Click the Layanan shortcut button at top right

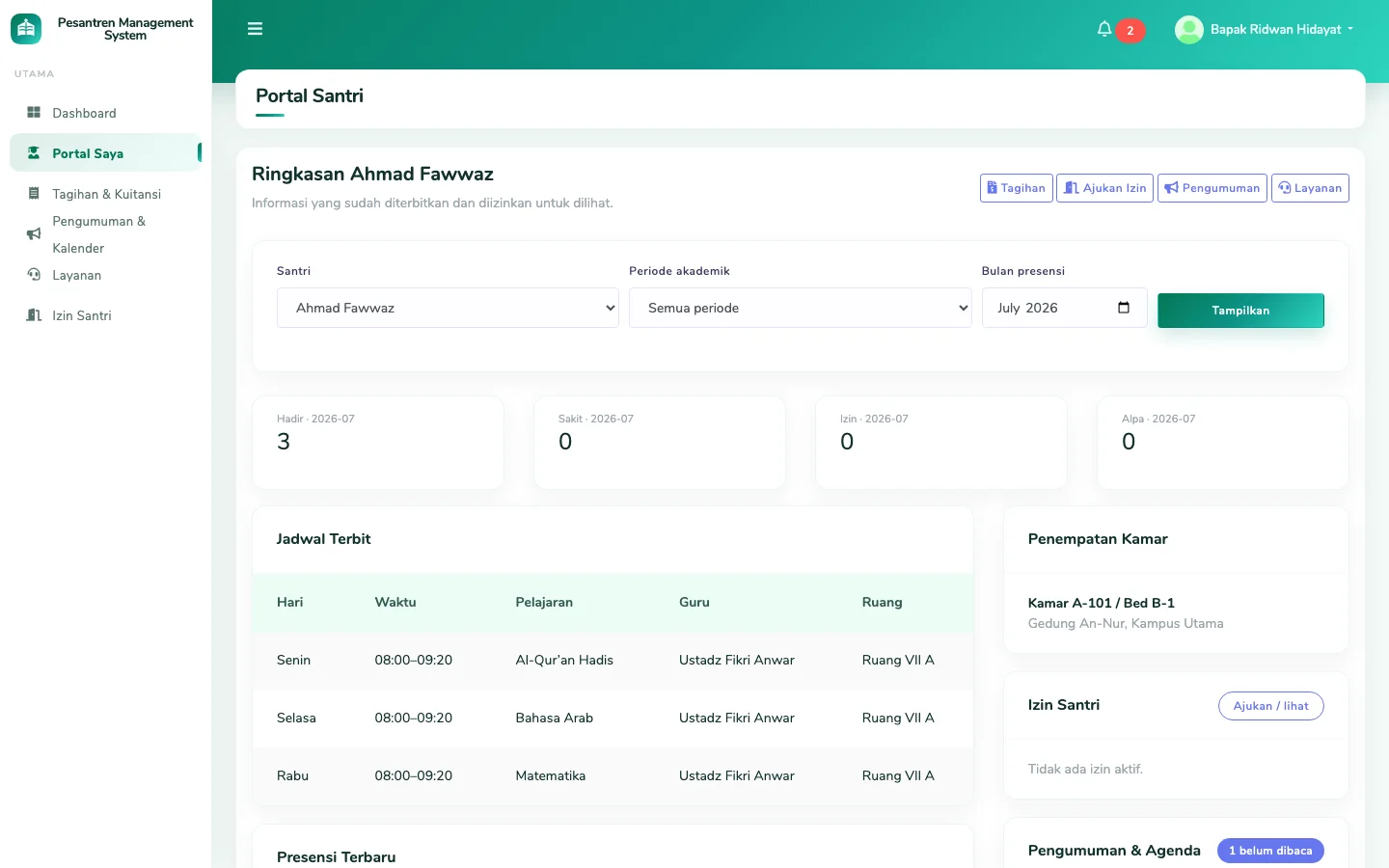pyautogui.click(x=1310, y=188)
